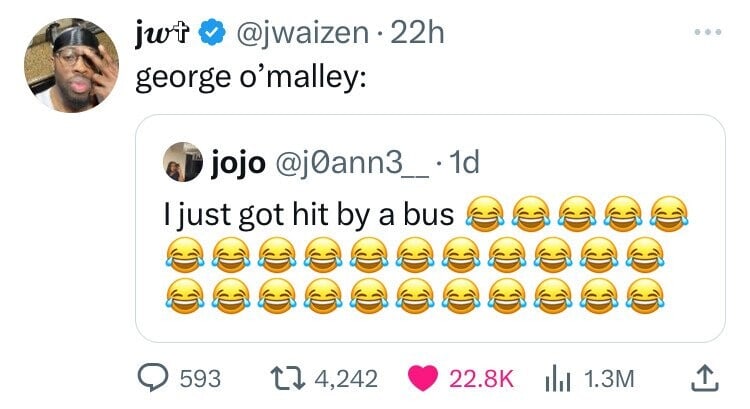Viewport: 750px width, 409px height.
Task: Click the jojo display name
Action: point(238,163)
